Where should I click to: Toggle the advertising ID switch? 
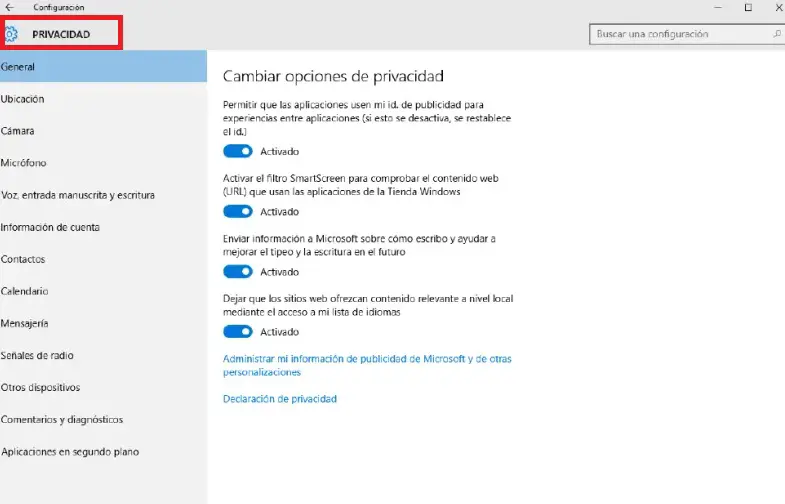(x=237, y=151)
